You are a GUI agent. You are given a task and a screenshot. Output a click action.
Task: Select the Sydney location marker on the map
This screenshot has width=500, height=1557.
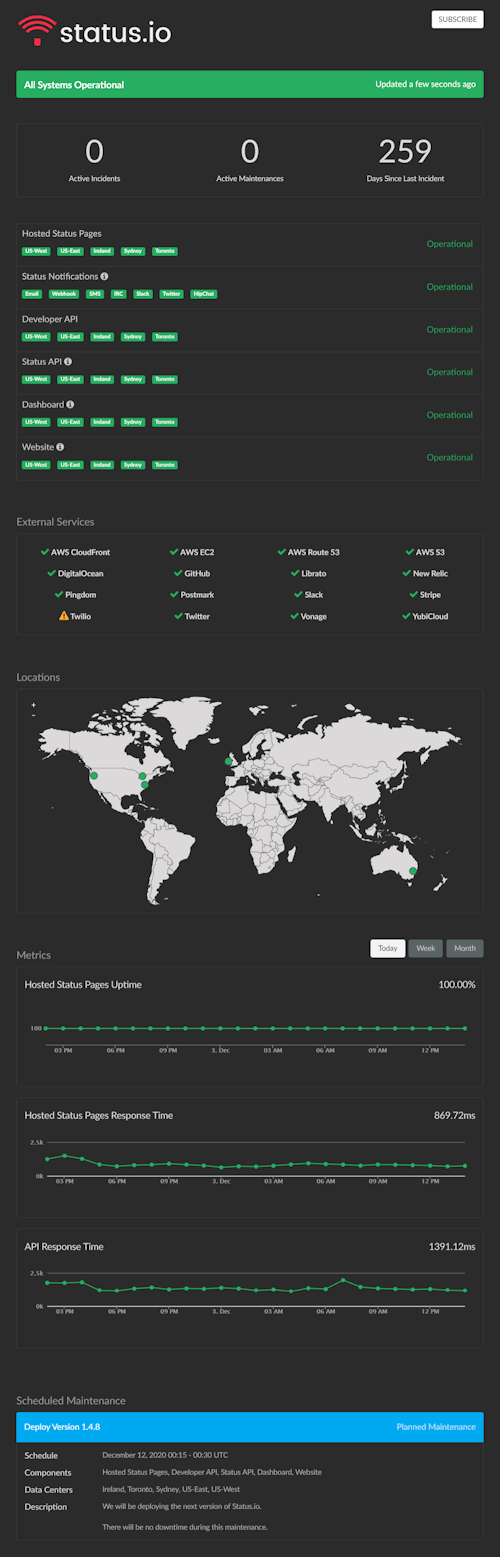(413, 871)
